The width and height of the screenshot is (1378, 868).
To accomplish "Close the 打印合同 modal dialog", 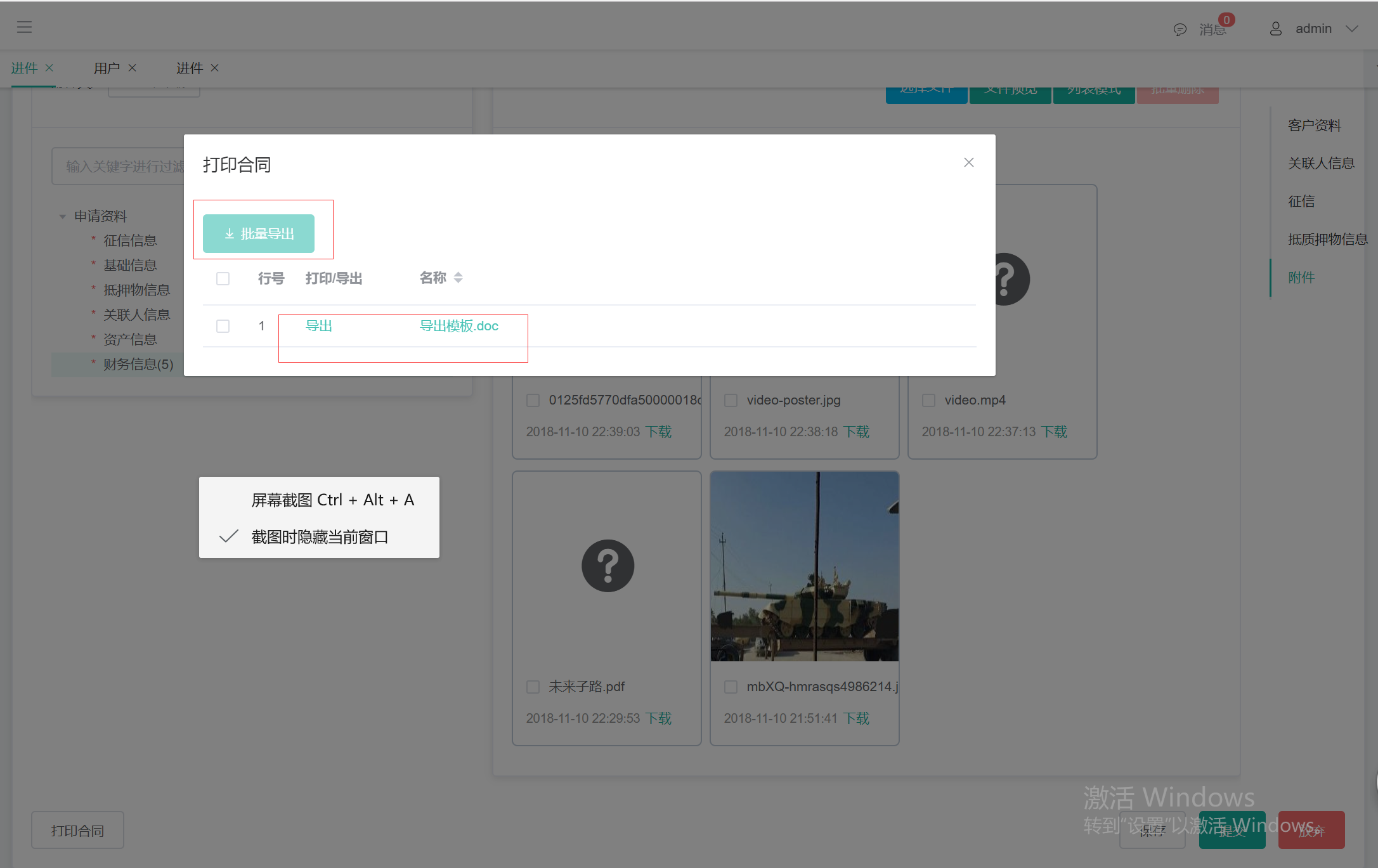I will [968, 162].
